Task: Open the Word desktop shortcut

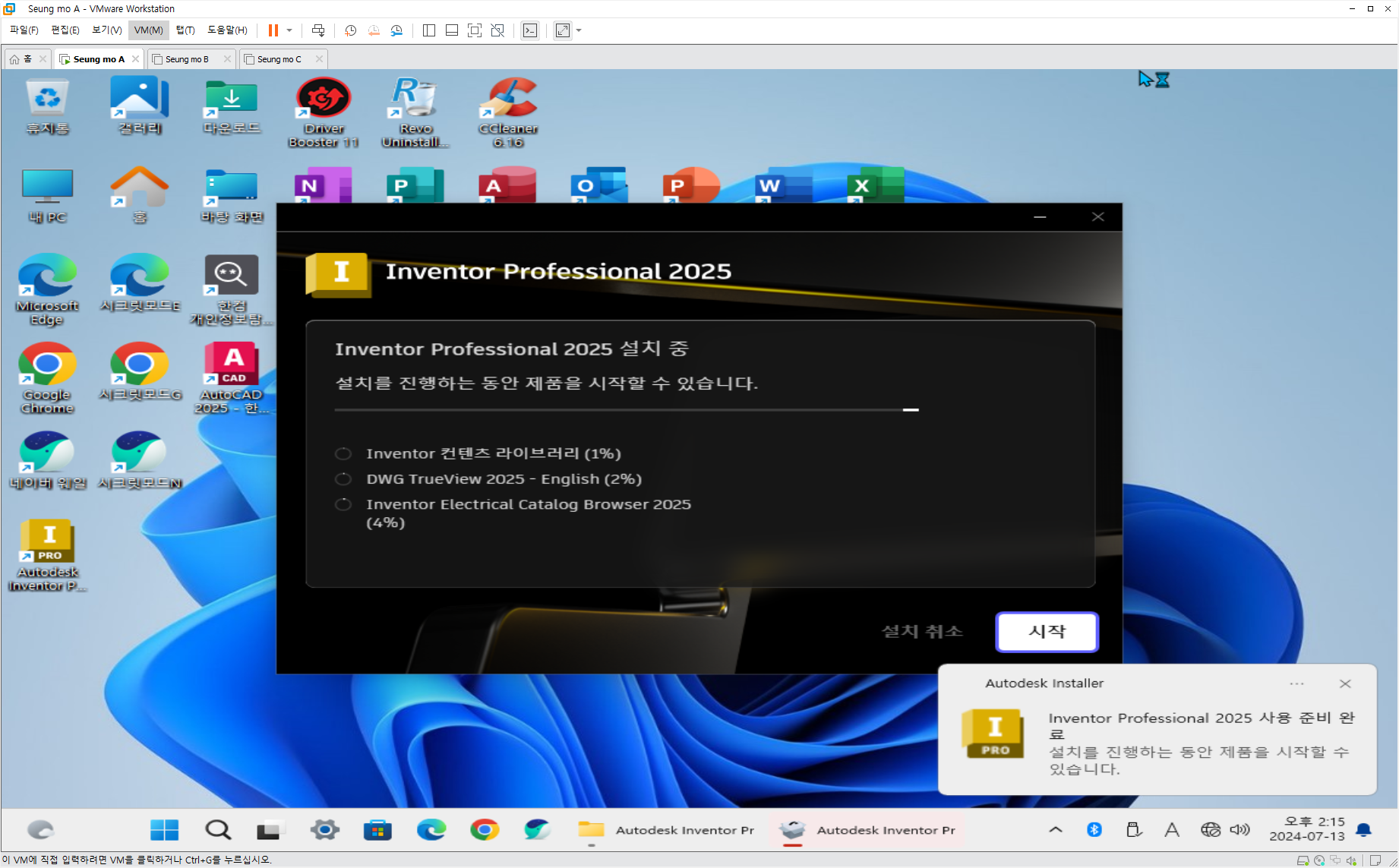Action: click(x=784, y=185)
